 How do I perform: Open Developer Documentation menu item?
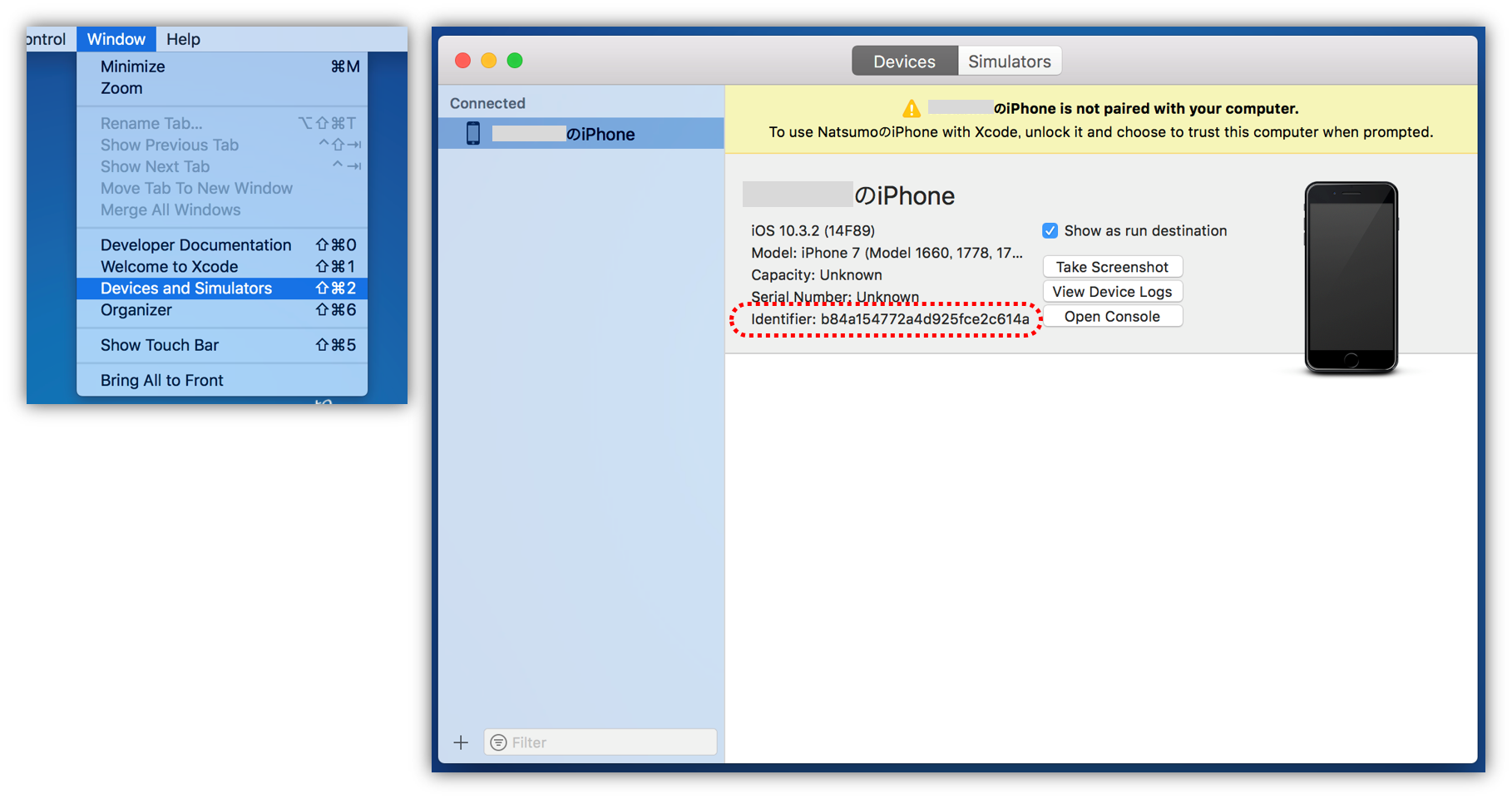tap(222, 244)
